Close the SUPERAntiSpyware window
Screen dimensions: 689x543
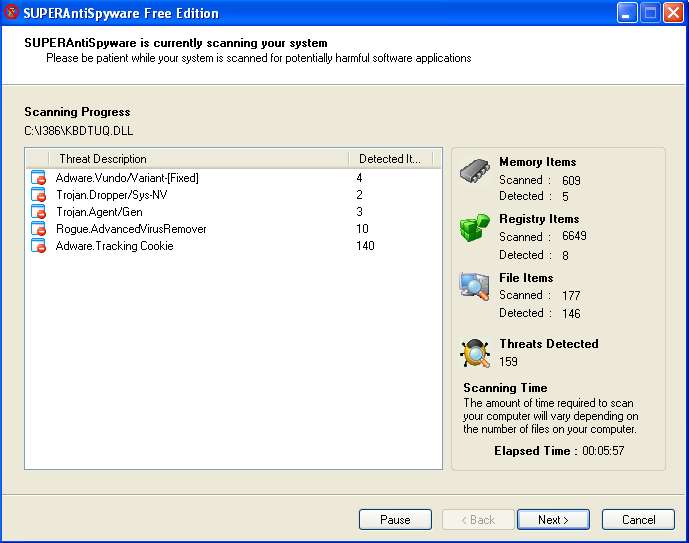tap(673, 12)
